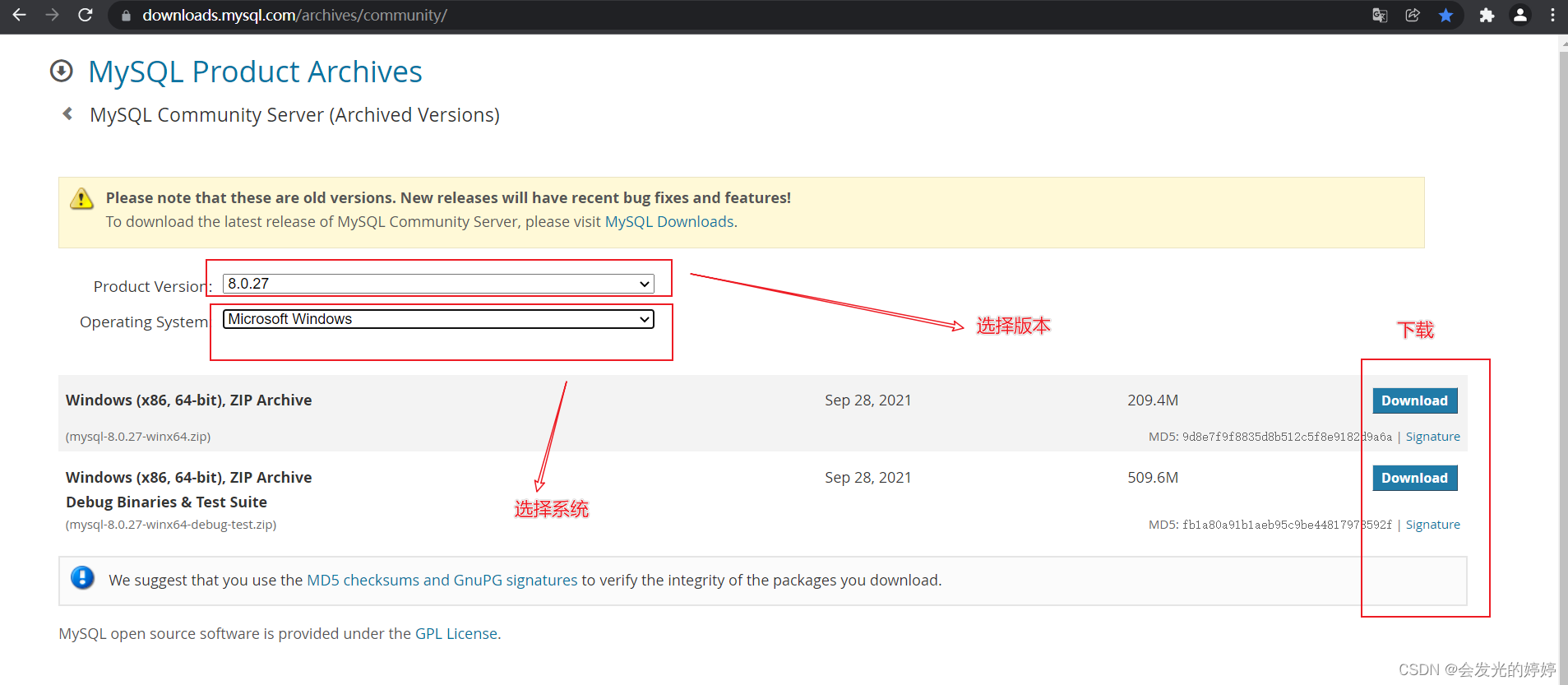Click the Debug Binaries & Test Suite title
The image size is (1568, 685).
tap(166, 502)
